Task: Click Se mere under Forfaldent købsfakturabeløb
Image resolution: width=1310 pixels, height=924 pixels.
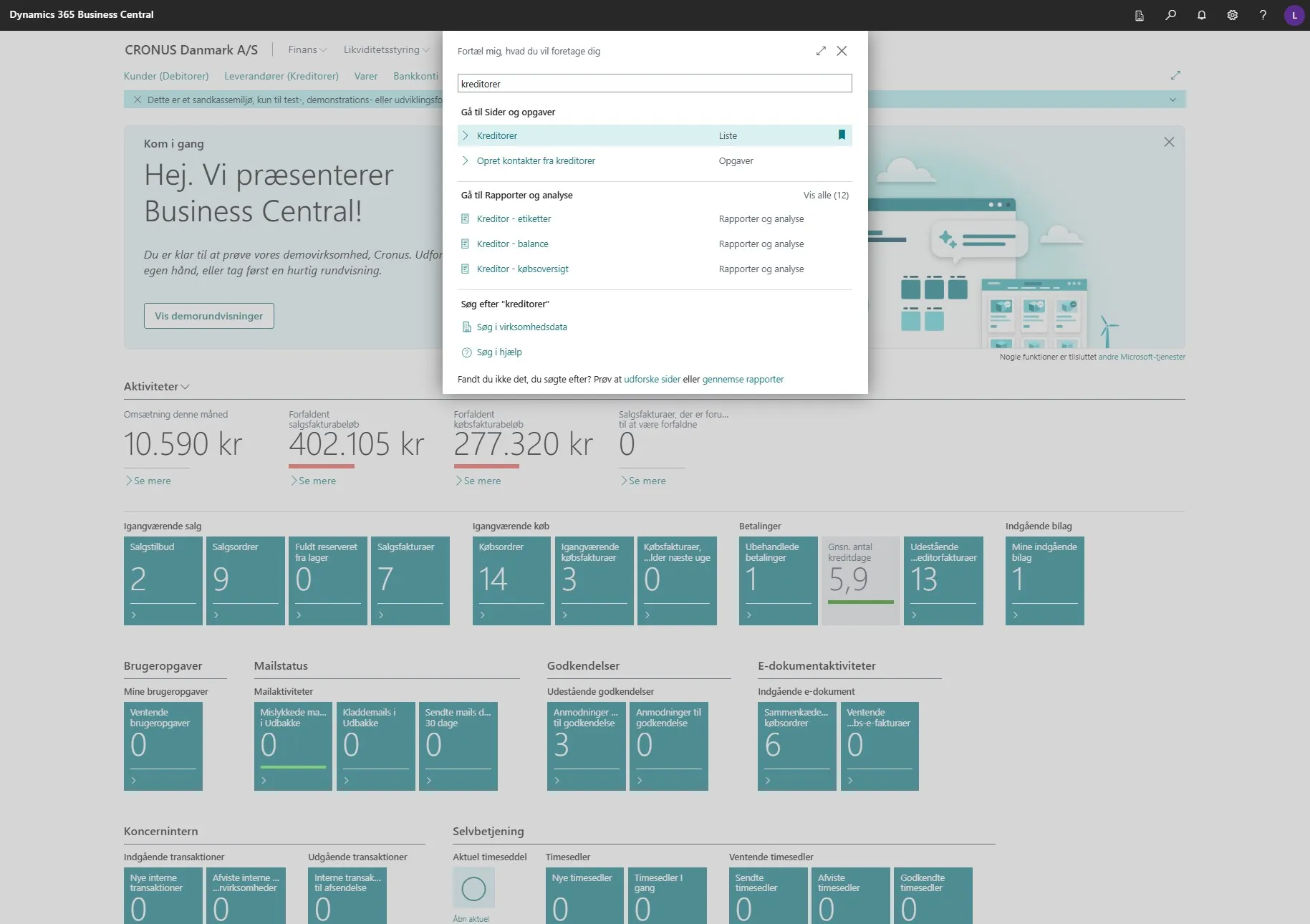Action: point(478,481)
